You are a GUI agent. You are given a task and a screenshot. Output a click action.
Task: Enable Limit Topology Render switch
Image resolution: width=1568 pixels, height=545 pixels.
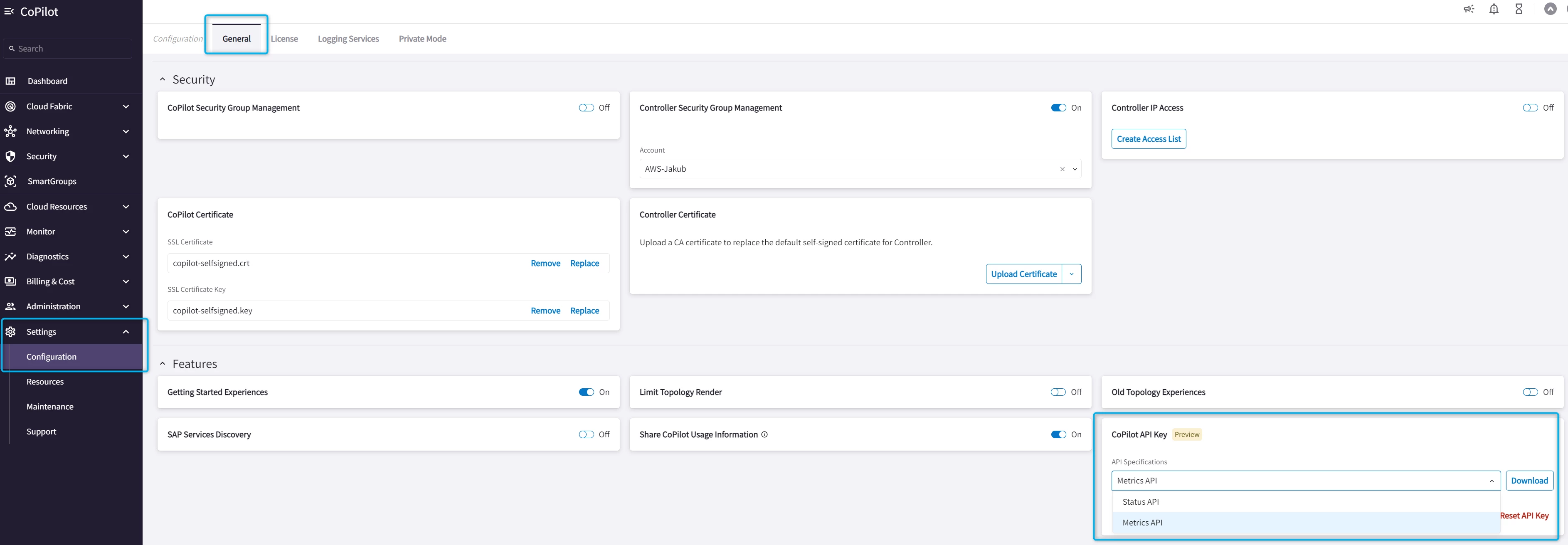[x=1058, y=392]
